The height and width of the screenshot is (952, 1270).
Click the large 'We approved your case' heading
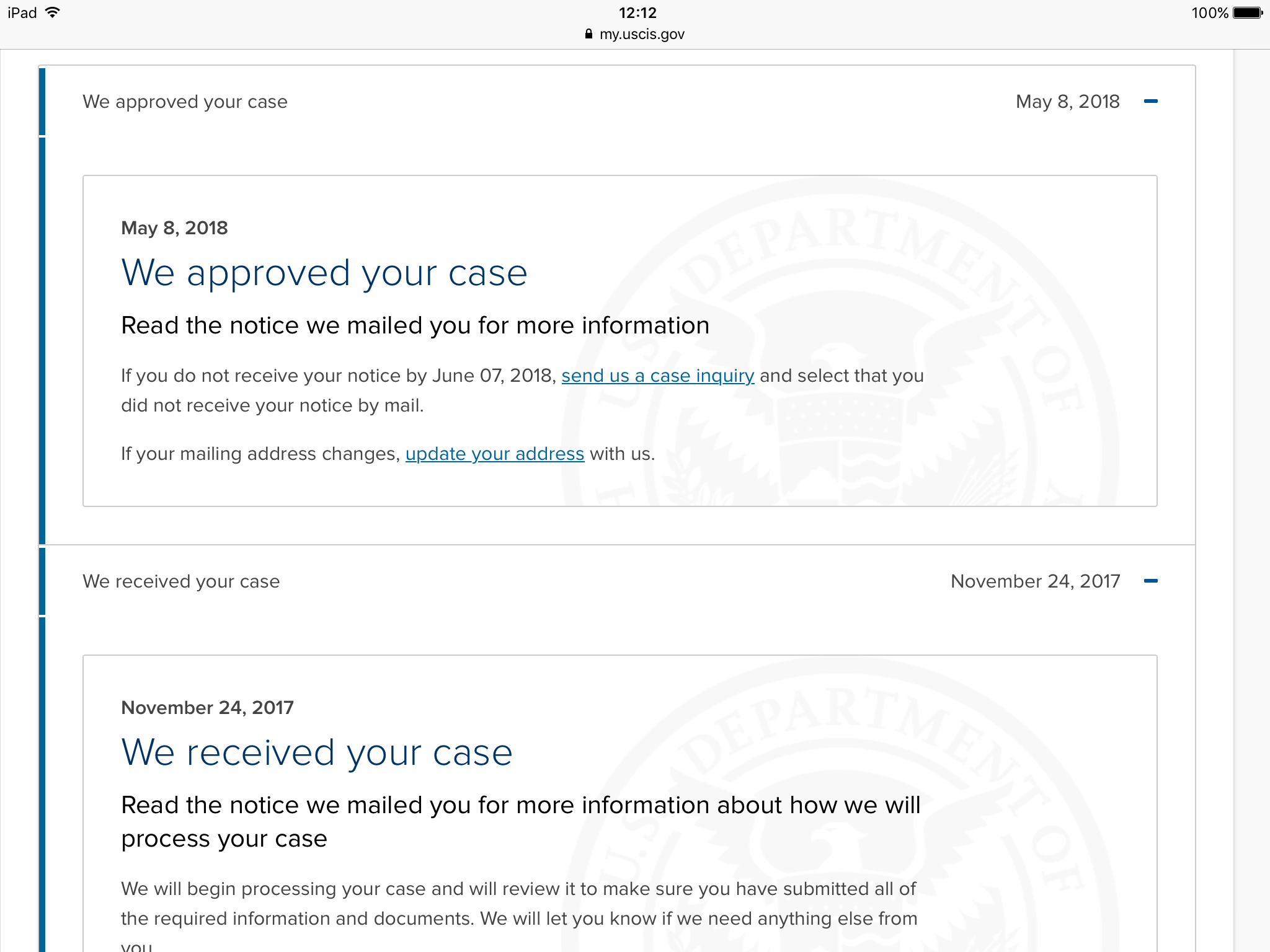(x=324, y=273)
